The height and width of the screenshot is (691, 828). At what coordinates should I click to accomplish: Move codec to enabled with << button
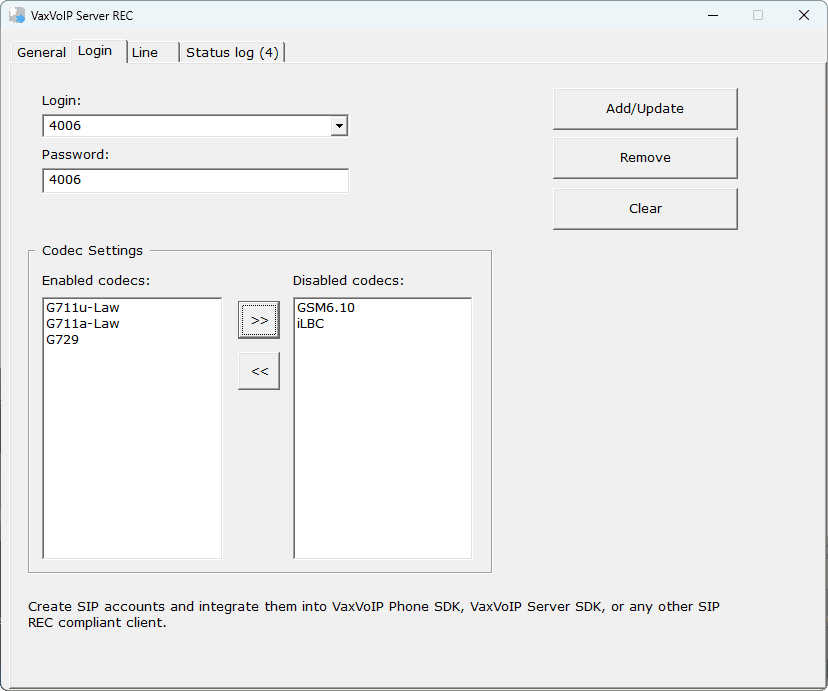click(259, 371)
